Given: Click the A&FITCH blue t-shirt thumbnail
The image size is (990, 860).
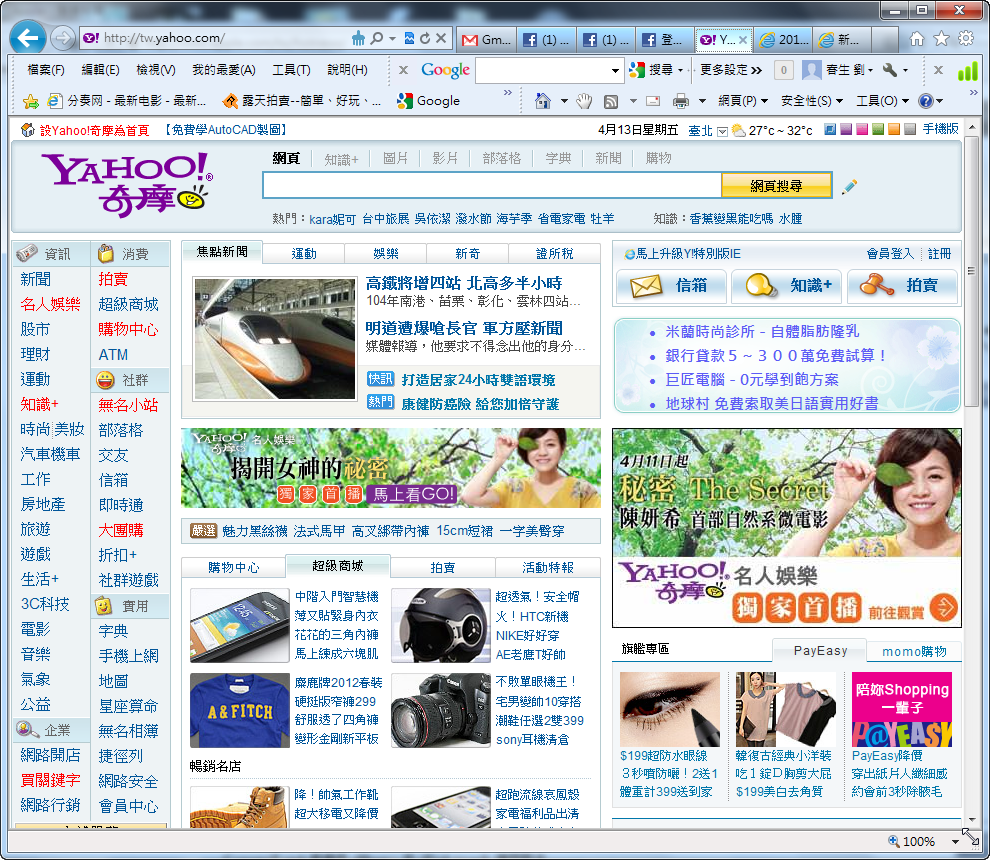Looking at the screenshot, I should (240, 710).
